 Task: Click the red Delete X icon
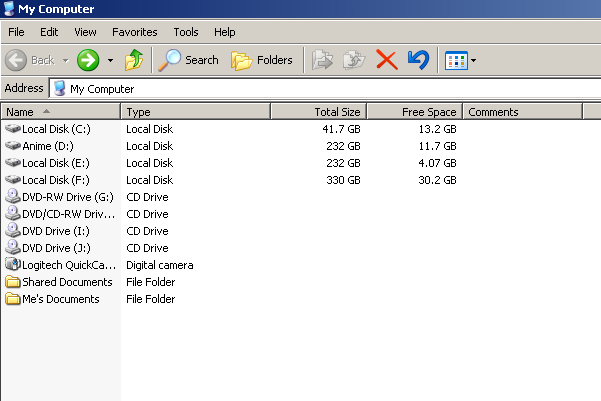pyautogui.click(x=386, y=60)
